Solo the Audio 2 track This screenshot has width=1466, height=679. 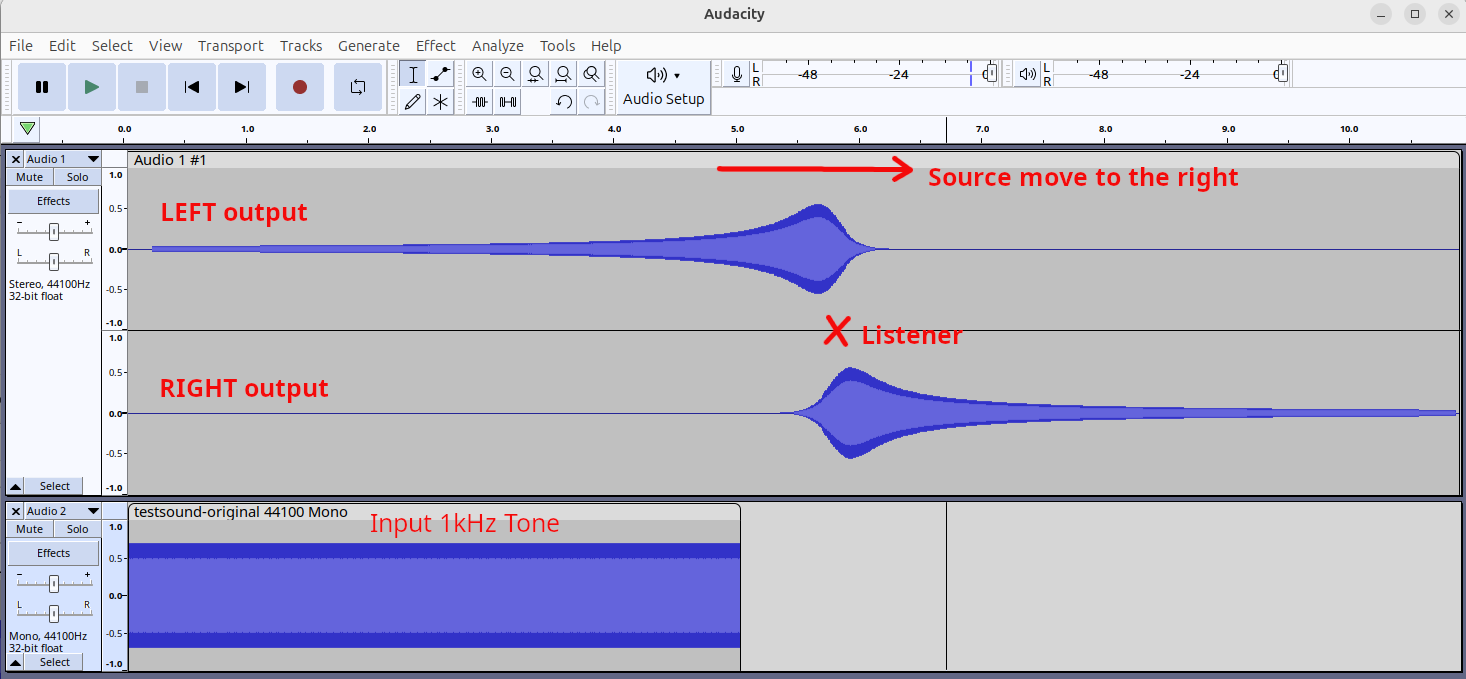(x=77, y=529)
